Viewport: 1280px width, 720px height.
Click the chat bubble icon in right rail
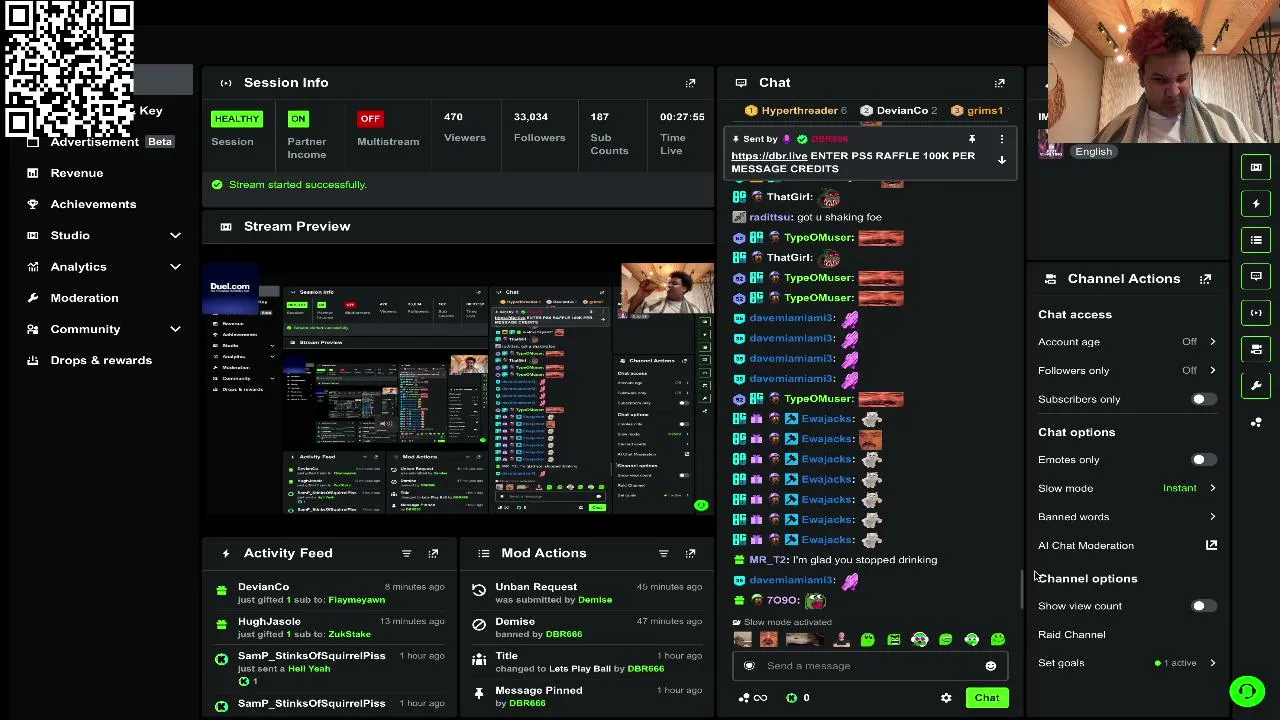click(x=1256, y=276)
